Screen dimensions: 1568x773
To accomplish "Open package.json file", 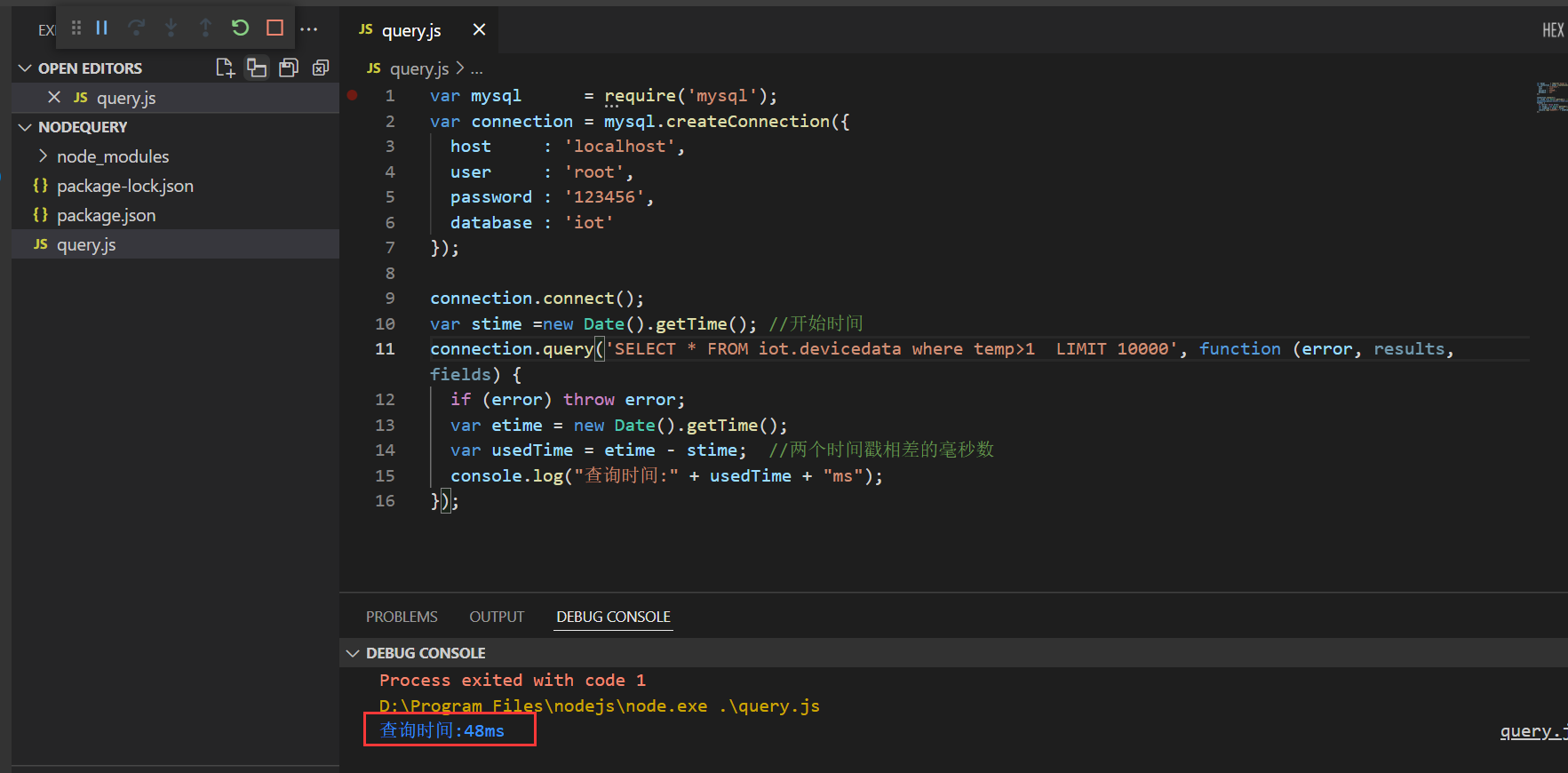I will (x=106, y=215).
